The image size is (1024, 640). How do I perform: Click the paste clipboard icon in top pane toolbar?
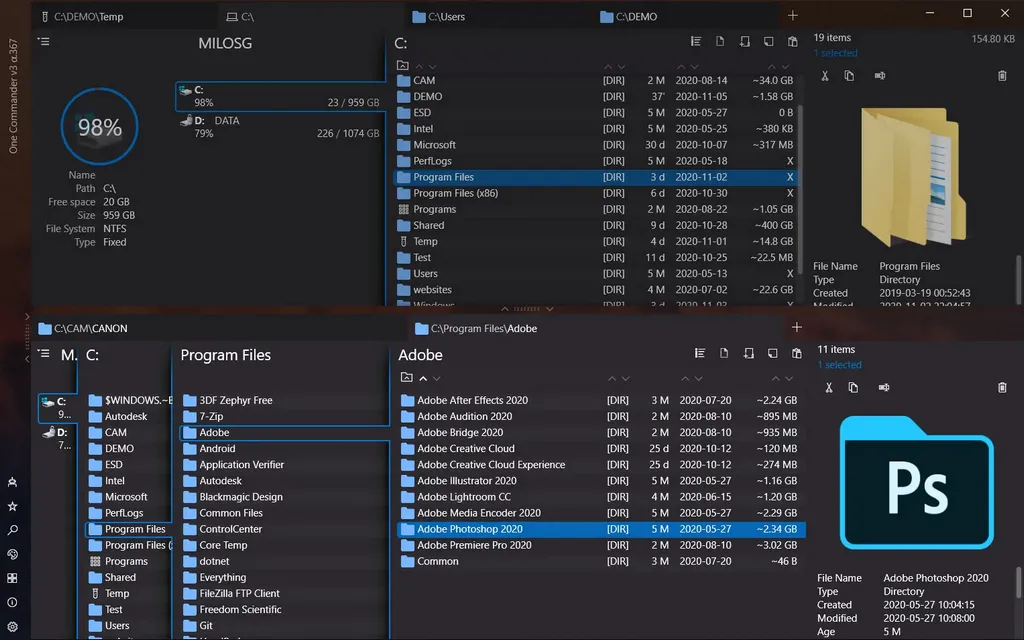coord(793,42)
